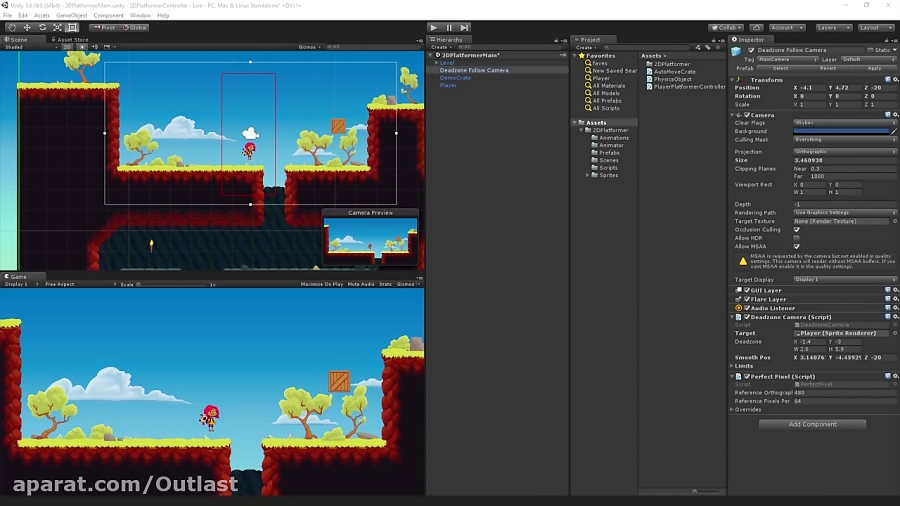The width and height of the screenshot is (900, 506).
Task: Click the Inspector lock icon
Action: click(x=886, y=40)
